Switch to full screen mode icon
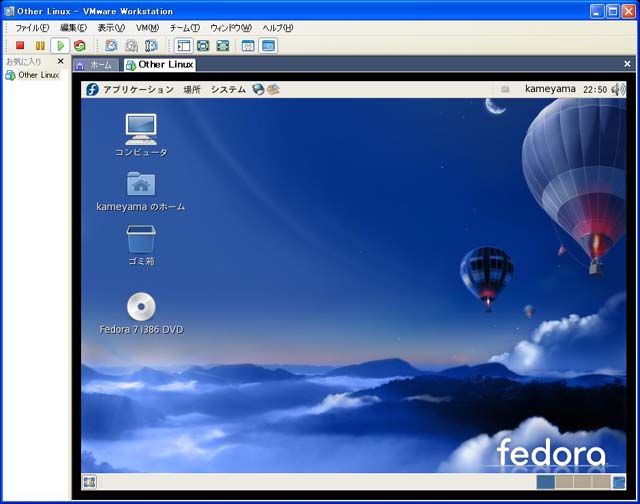640x504 pixels. coord(203,45)
